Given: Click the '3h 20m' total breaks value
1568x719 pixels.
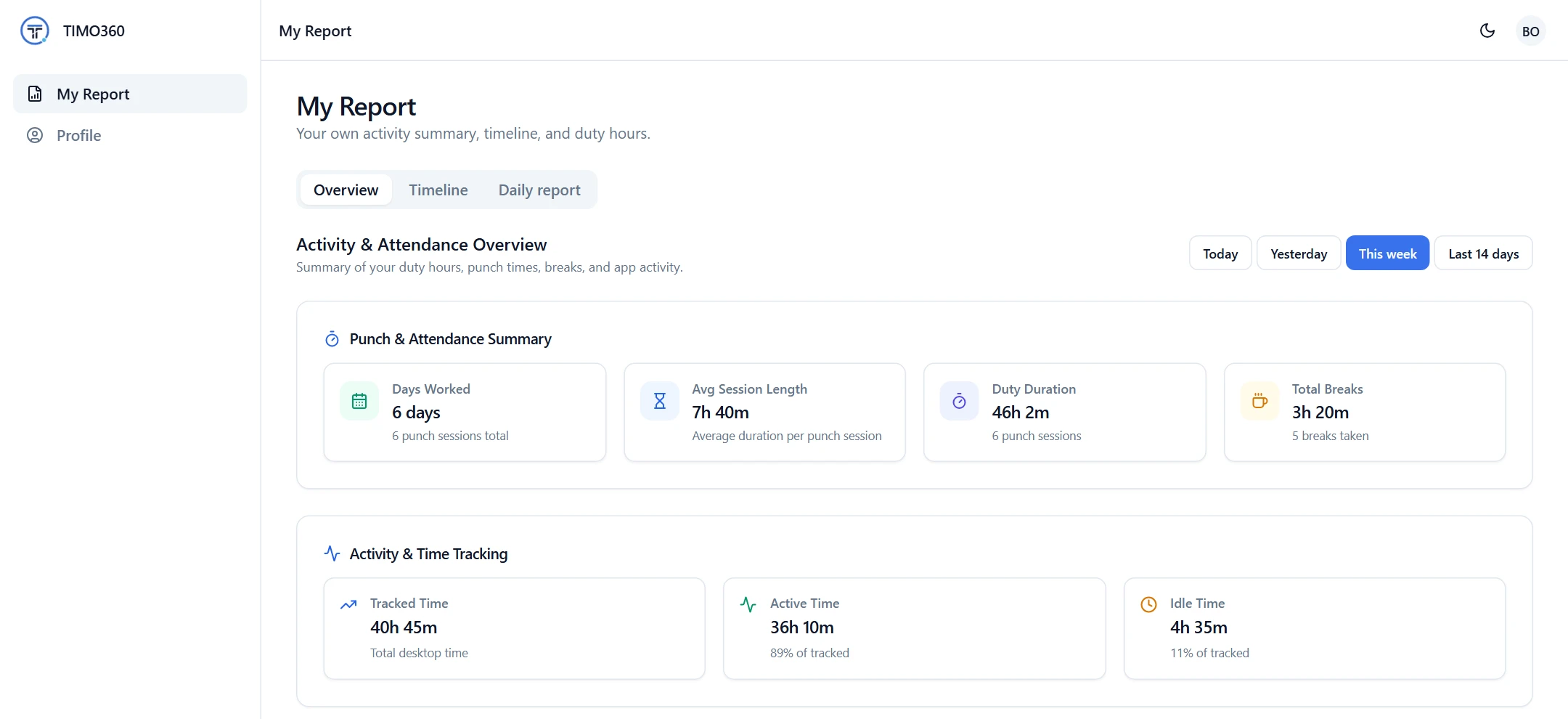Looking at the screenshot, I should coord(1320,413).
